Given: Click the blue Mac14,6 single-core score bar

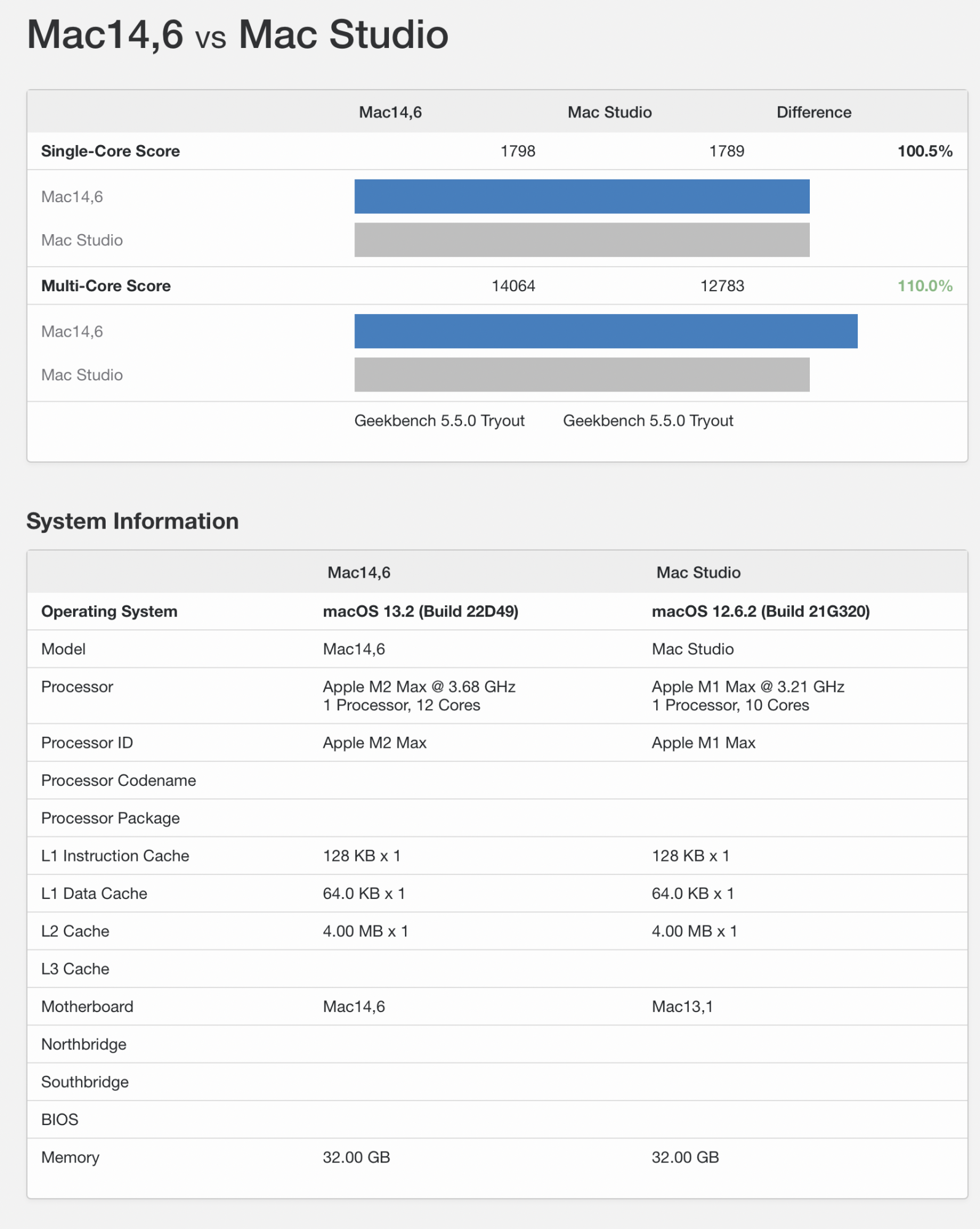Looking at the screenshot, I should (581, 197).
